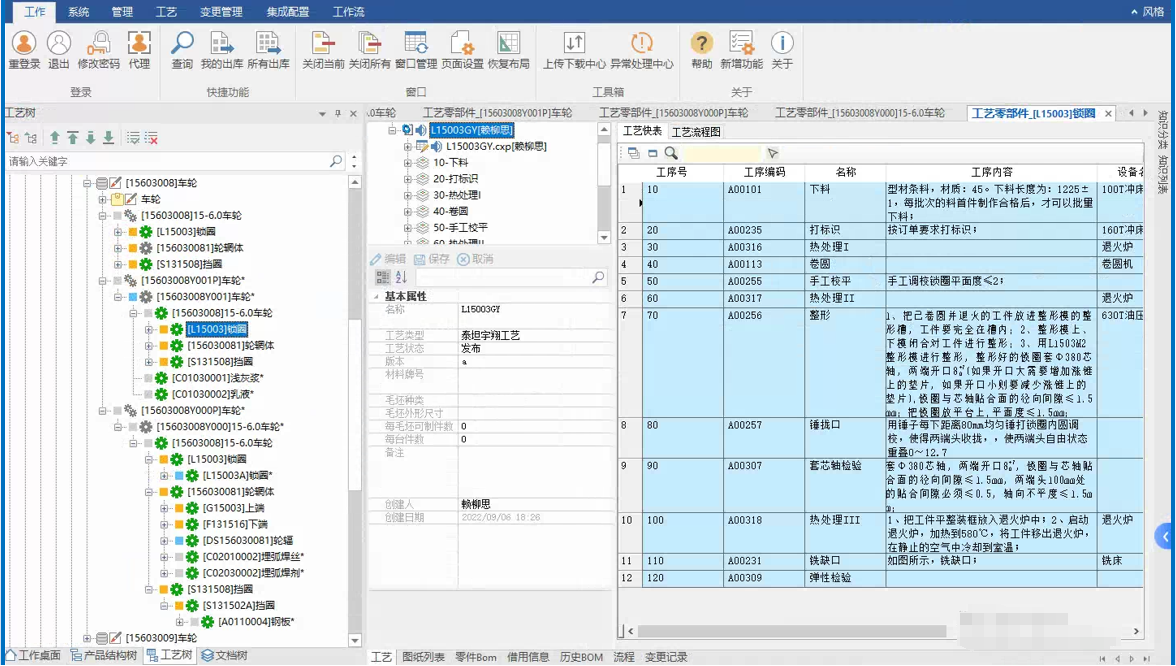Toggle the orange checkbox beside [G15003]上端
The image size is (1176, 666).
click(x=180, y=508)
